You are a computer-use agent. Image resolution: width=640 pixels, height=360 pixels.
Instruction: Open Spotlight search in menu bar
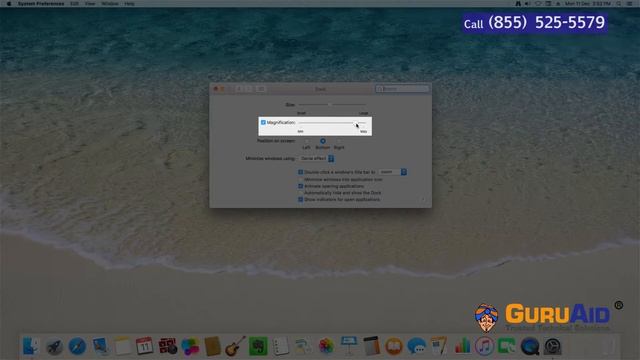(x=619, y=4)
